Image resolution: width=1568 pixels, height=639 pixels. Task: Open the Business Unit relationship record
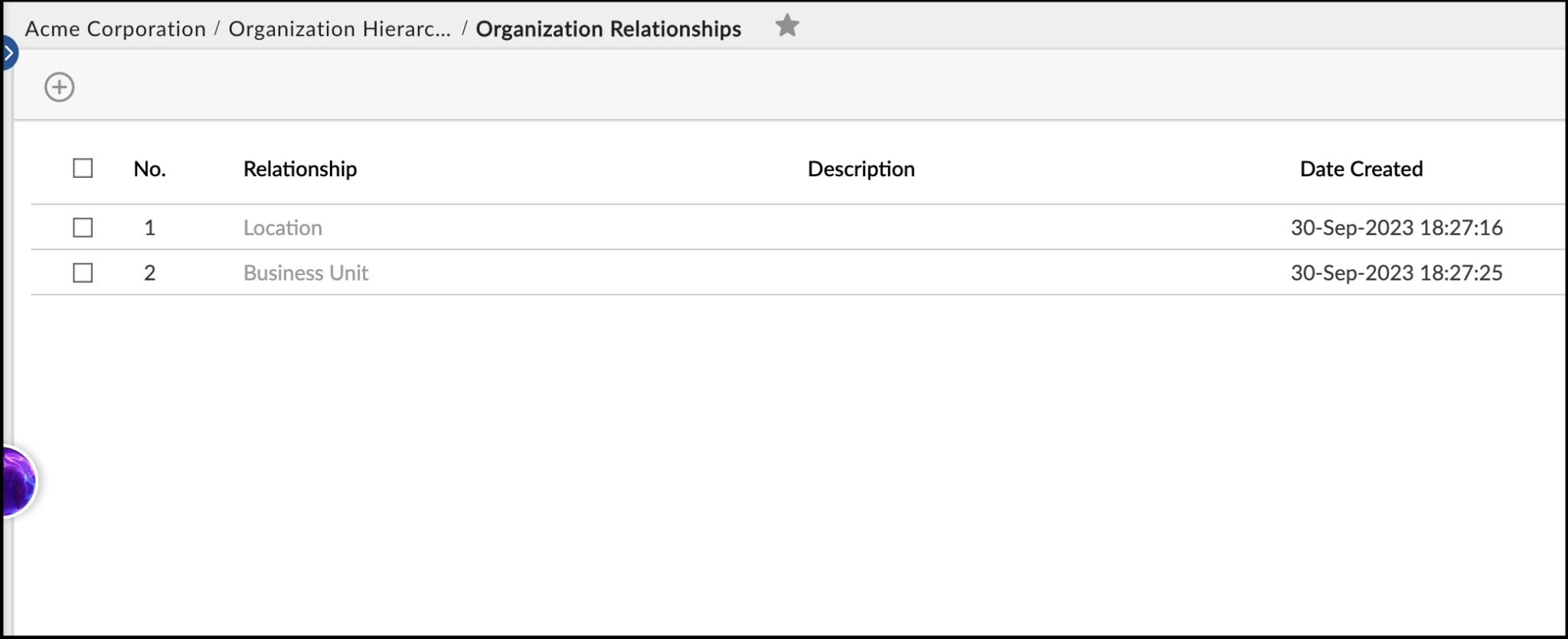[305, 273]
